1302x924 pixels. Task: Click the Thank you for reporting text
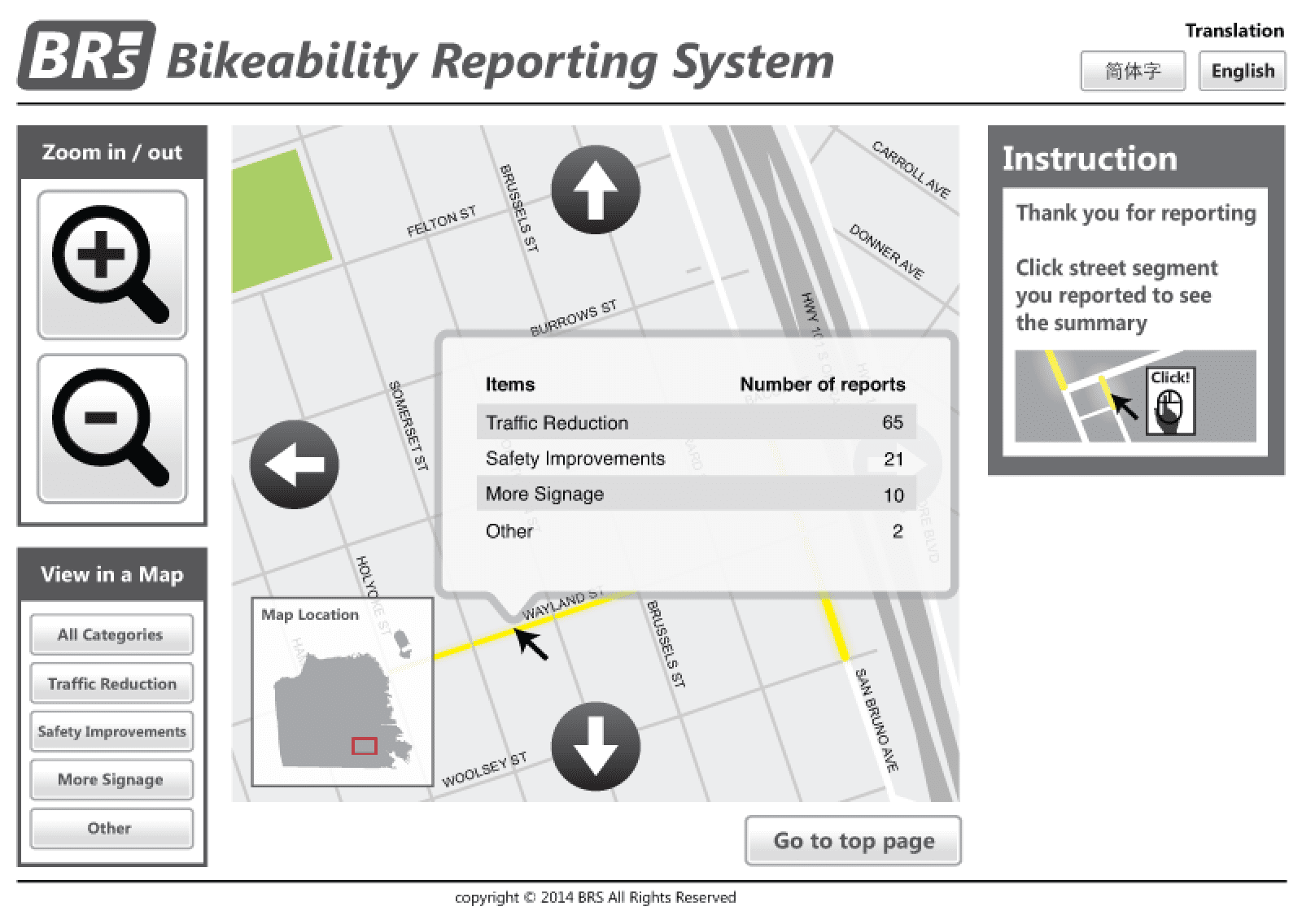[1136, 213]
